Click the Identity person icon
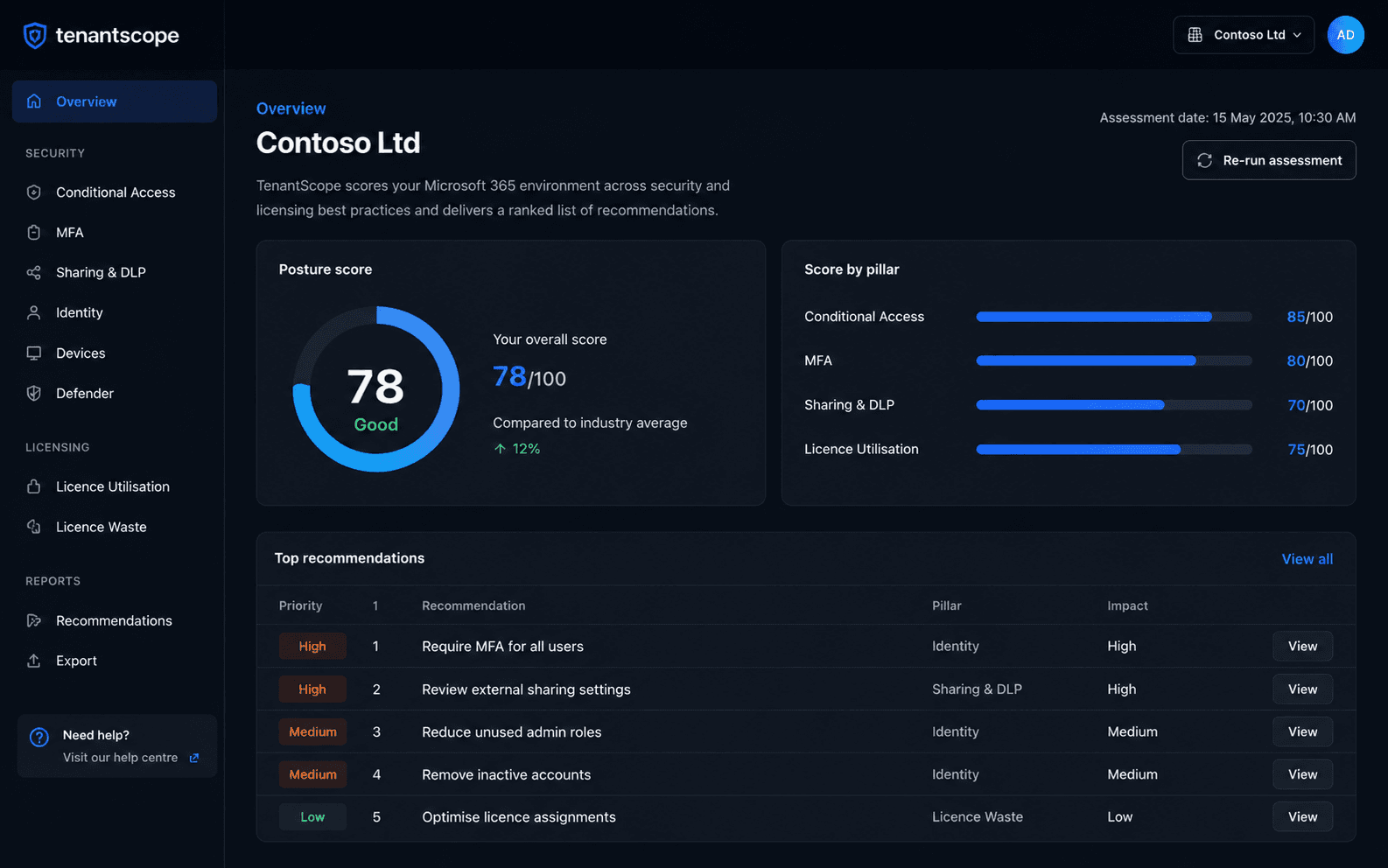This screenshot has height=868, width=1388. point(34,312)
